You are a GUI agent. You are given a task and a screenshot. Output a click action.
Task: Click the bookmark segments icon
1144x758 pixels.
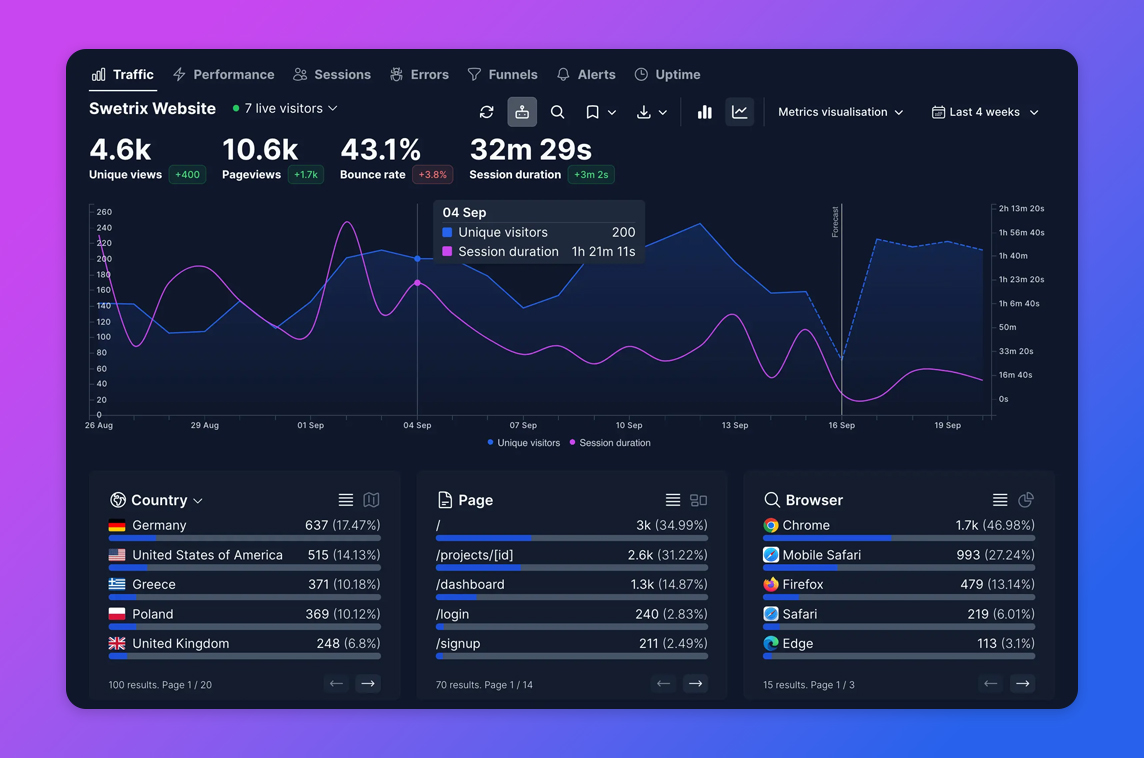tap(592, 112)
